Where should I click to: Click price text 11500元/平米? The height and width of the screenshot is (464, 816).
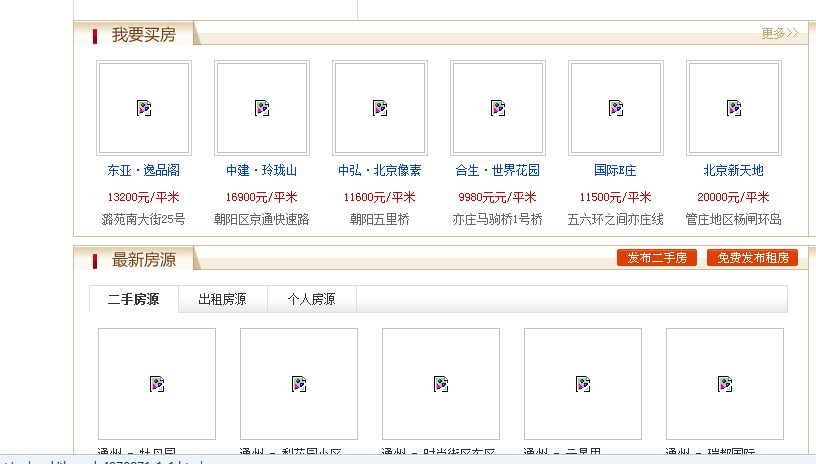[616, 197]
